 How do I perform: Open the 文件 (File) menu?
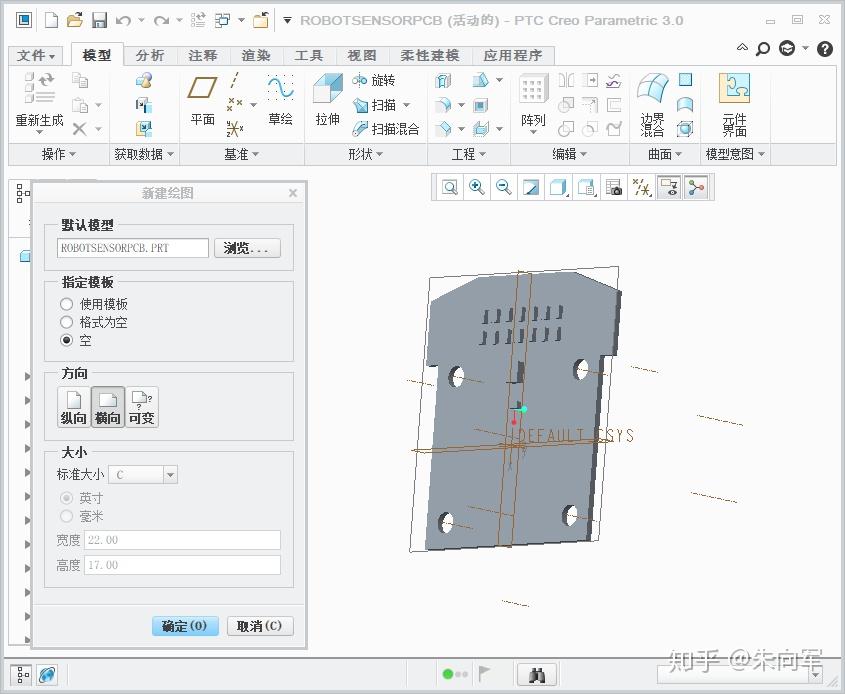pyautogui.click(x=35, y=55)
